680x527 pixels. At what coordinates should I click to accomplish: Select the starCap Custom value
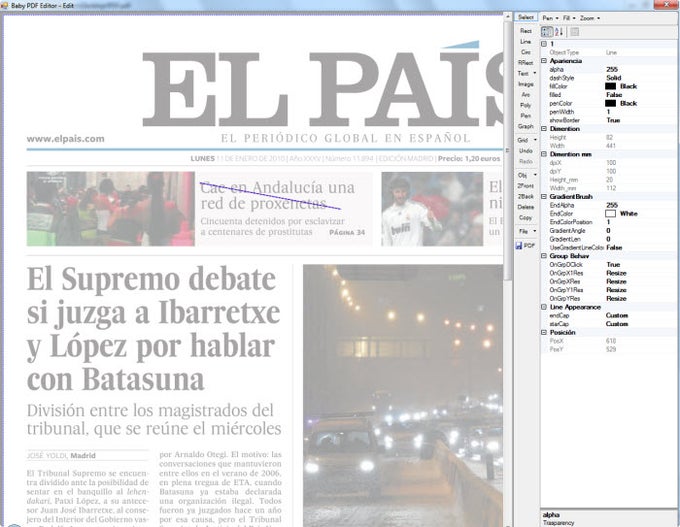point(617,324)
